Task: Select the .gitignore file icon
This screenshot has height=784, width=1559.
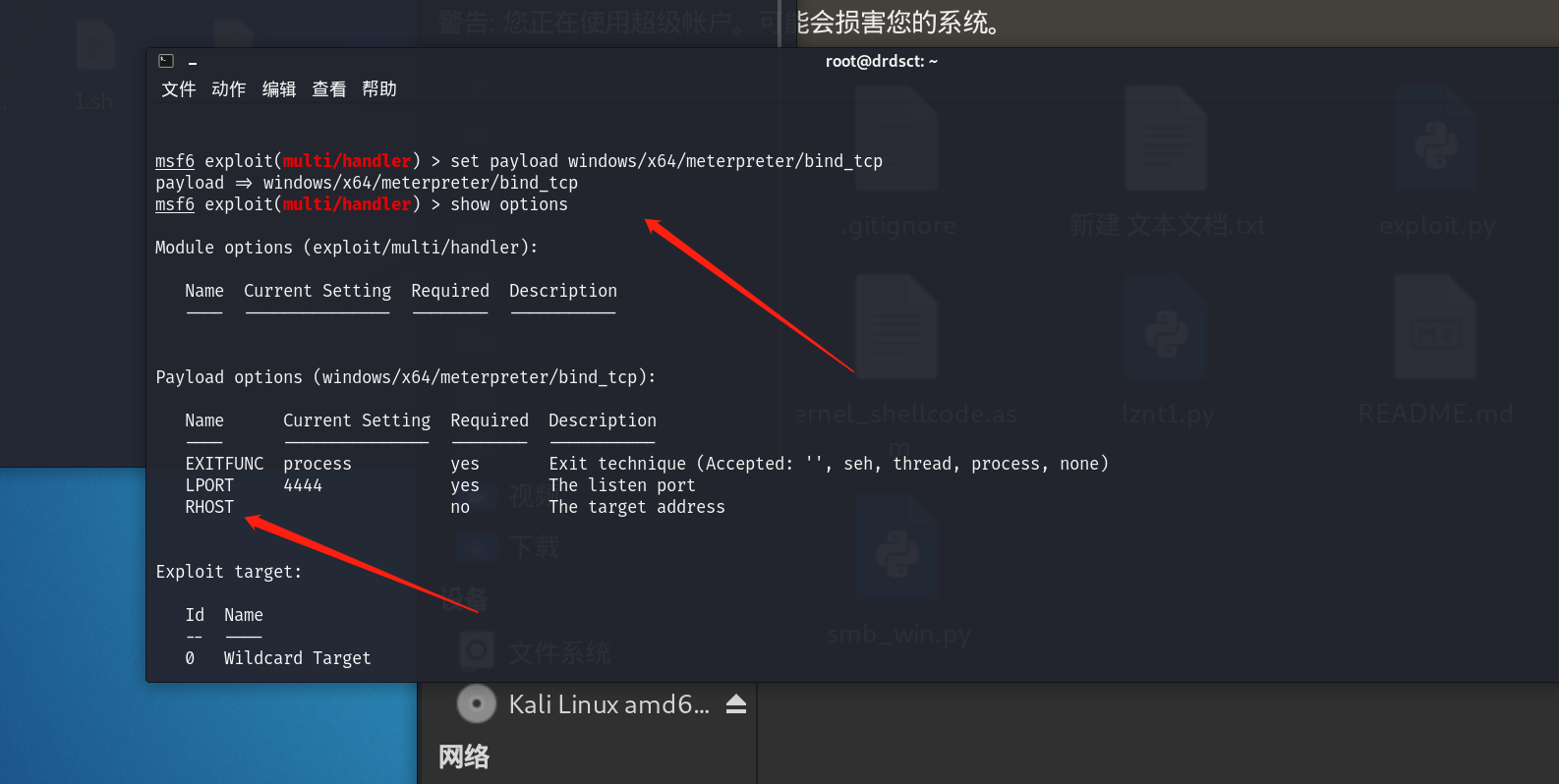Action: 897,138
